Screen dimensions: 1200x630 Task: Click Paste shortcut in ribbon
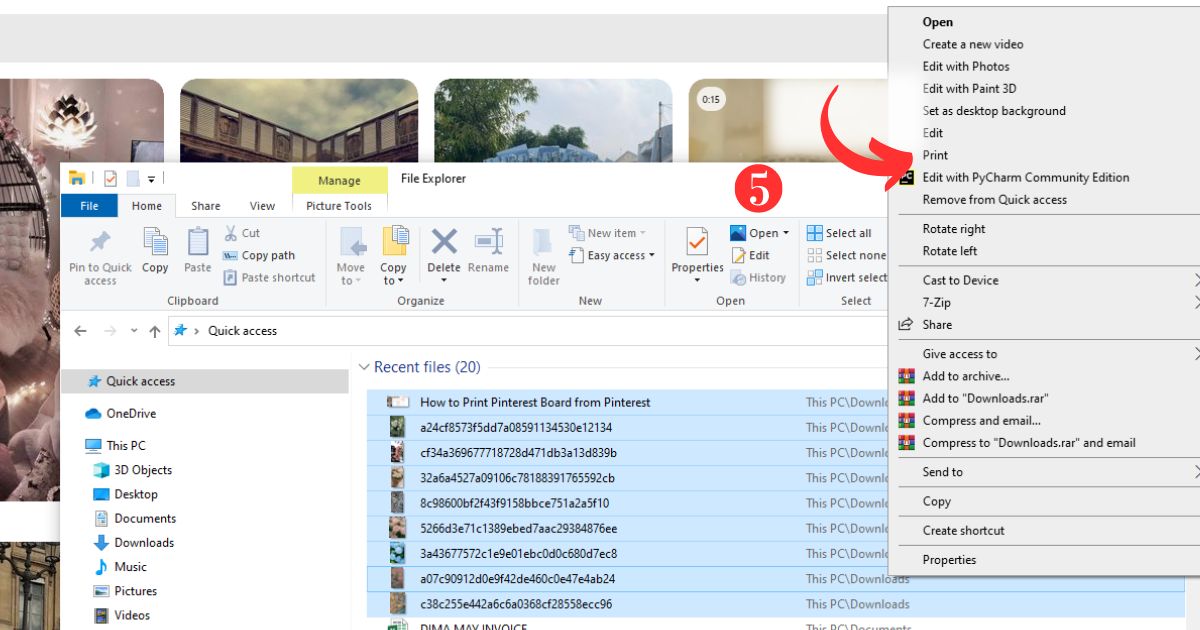[269, 277]
